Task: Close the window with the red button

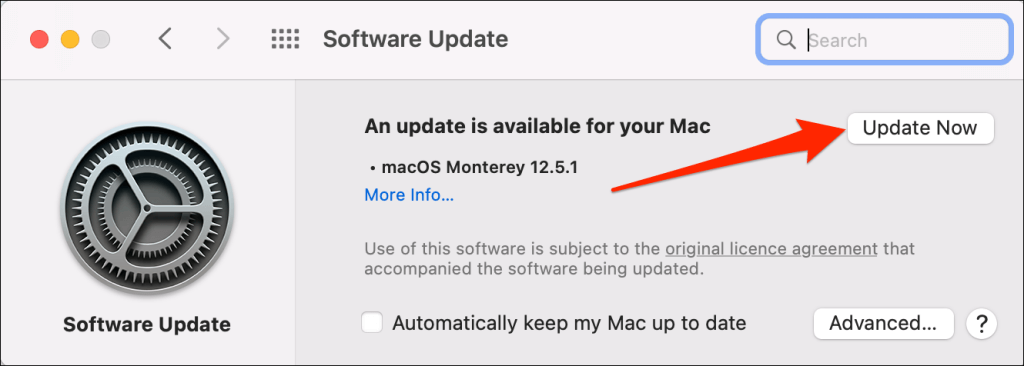Action: coord(39,39)
